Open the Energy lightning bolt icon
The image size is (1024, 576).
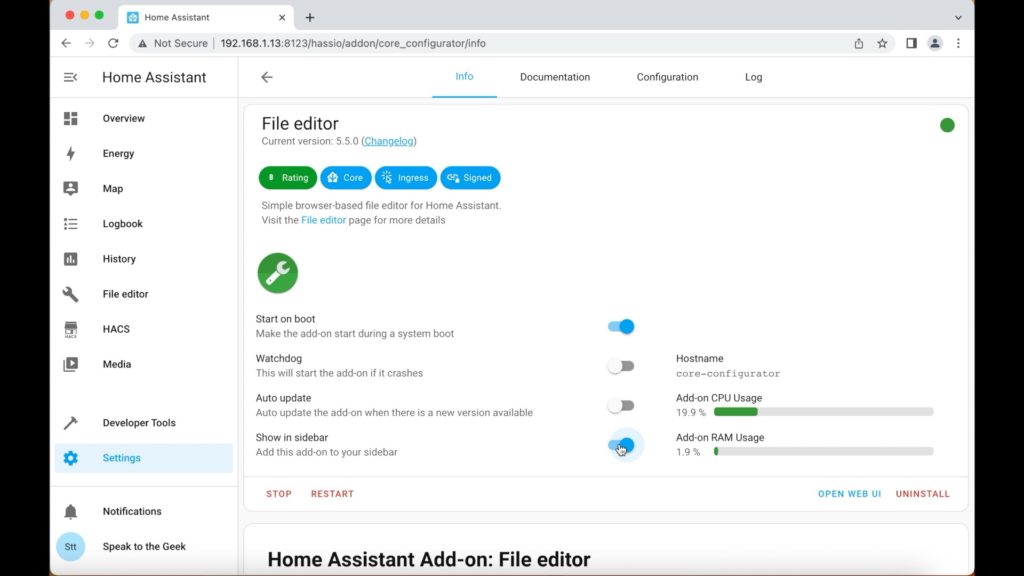click(71, 153)
